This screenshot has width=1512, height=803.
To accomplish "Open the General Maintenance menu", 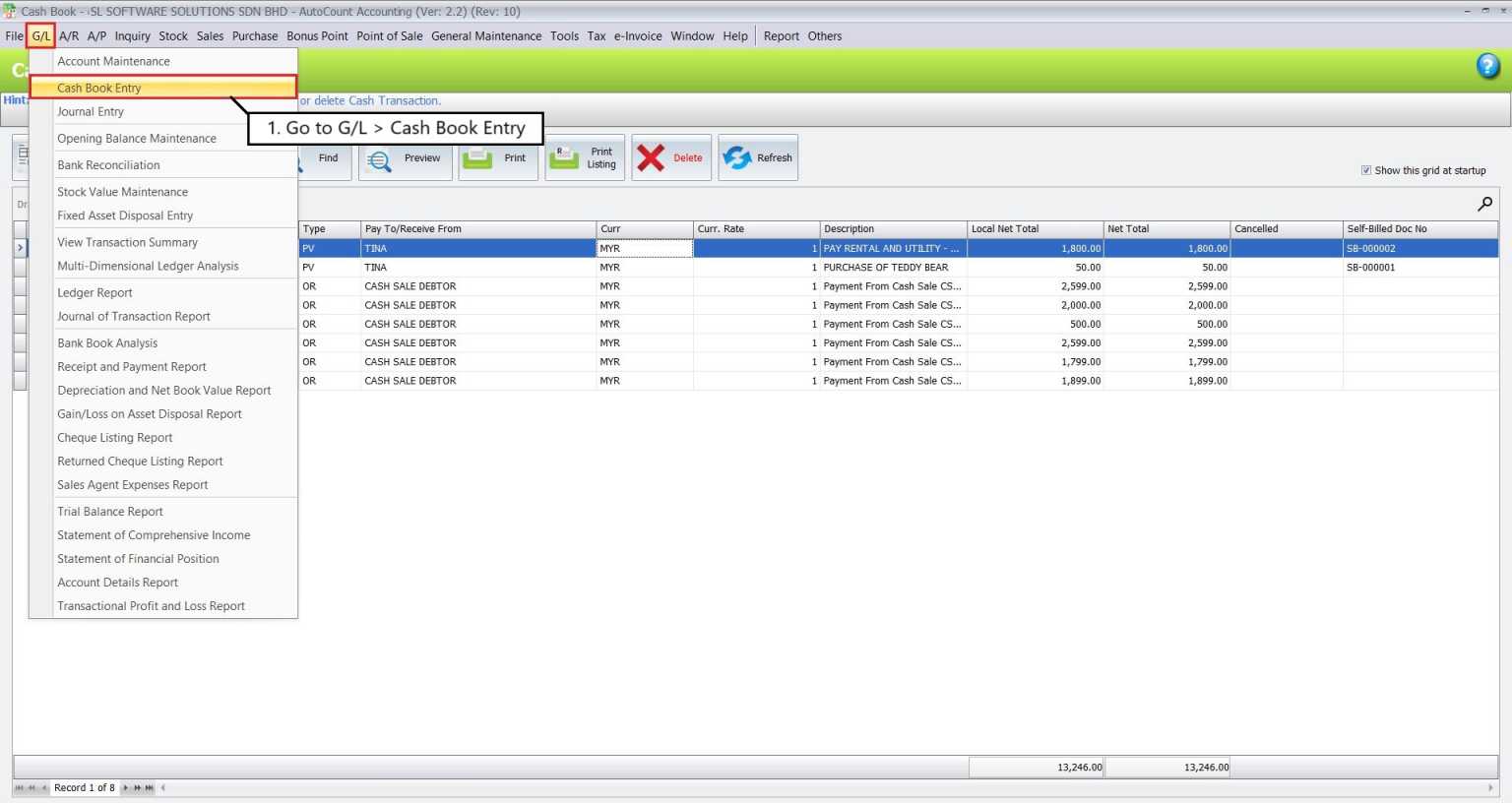I will 486,36.
